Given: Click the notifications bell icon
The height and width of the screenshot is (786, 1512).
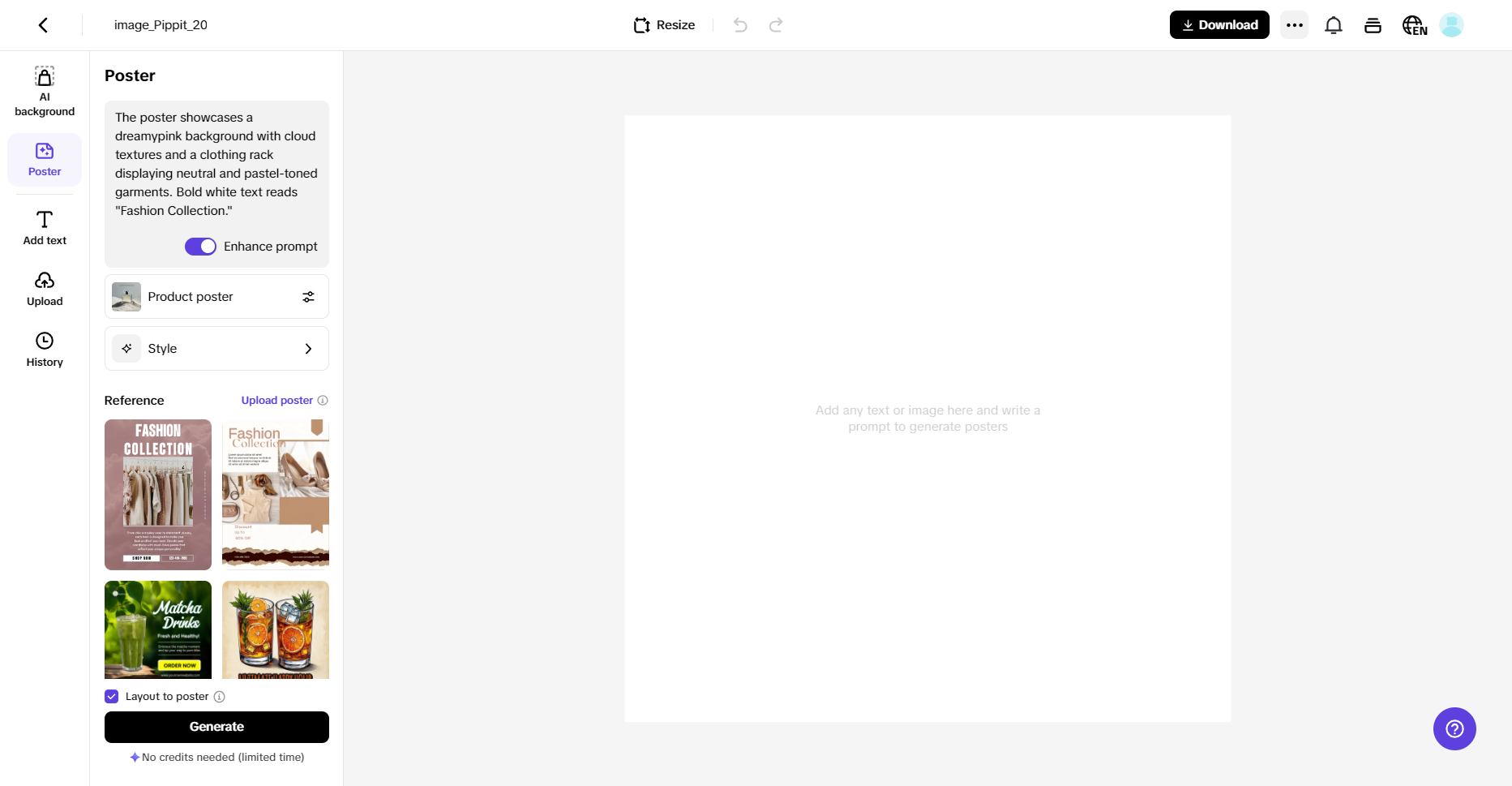Looking at the screenshot, I should pyautogui.click(x=1333, y=25).
